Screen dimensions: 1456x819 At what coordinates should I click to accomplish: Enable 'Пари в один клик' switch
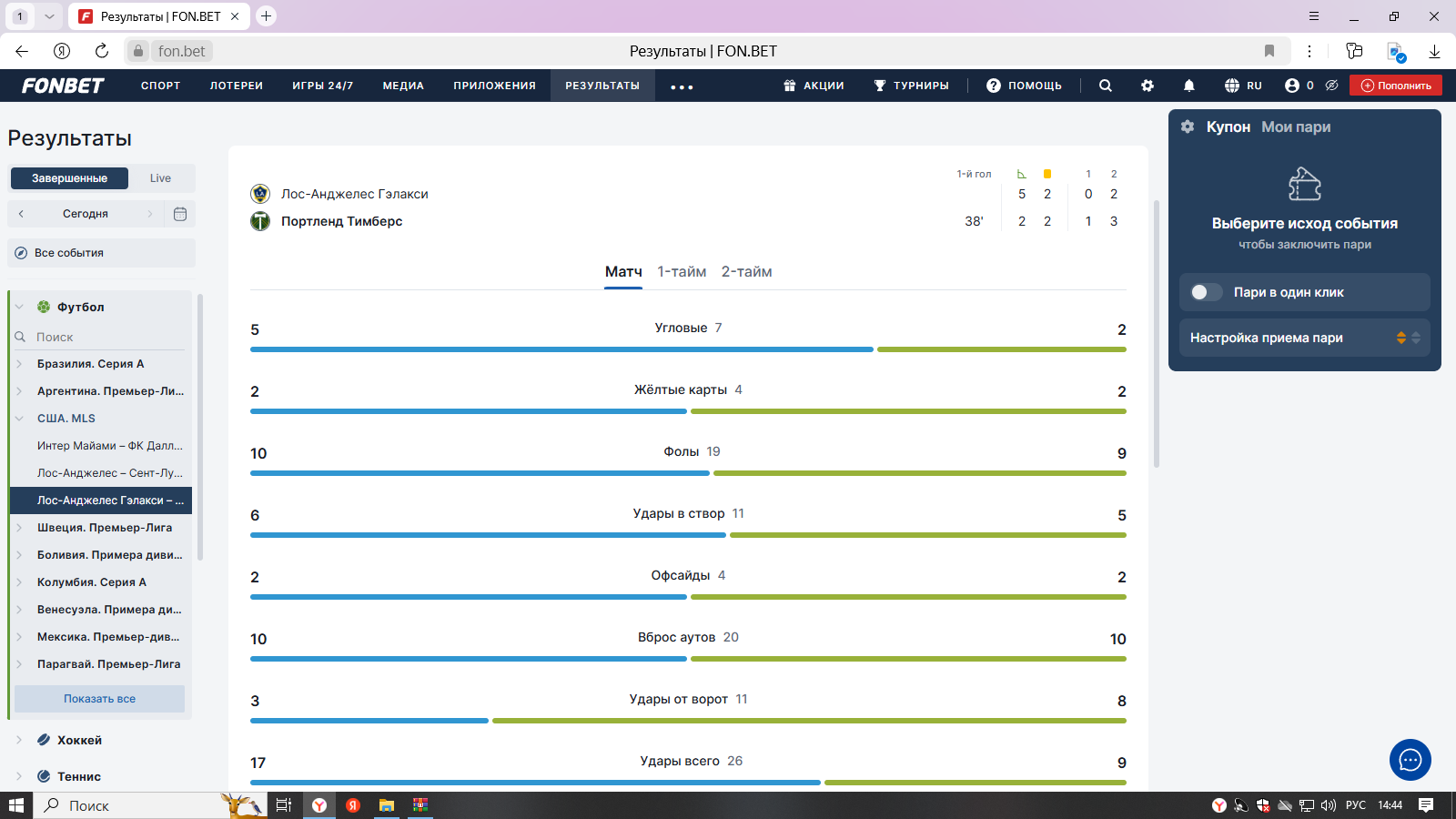point(1207,292)
